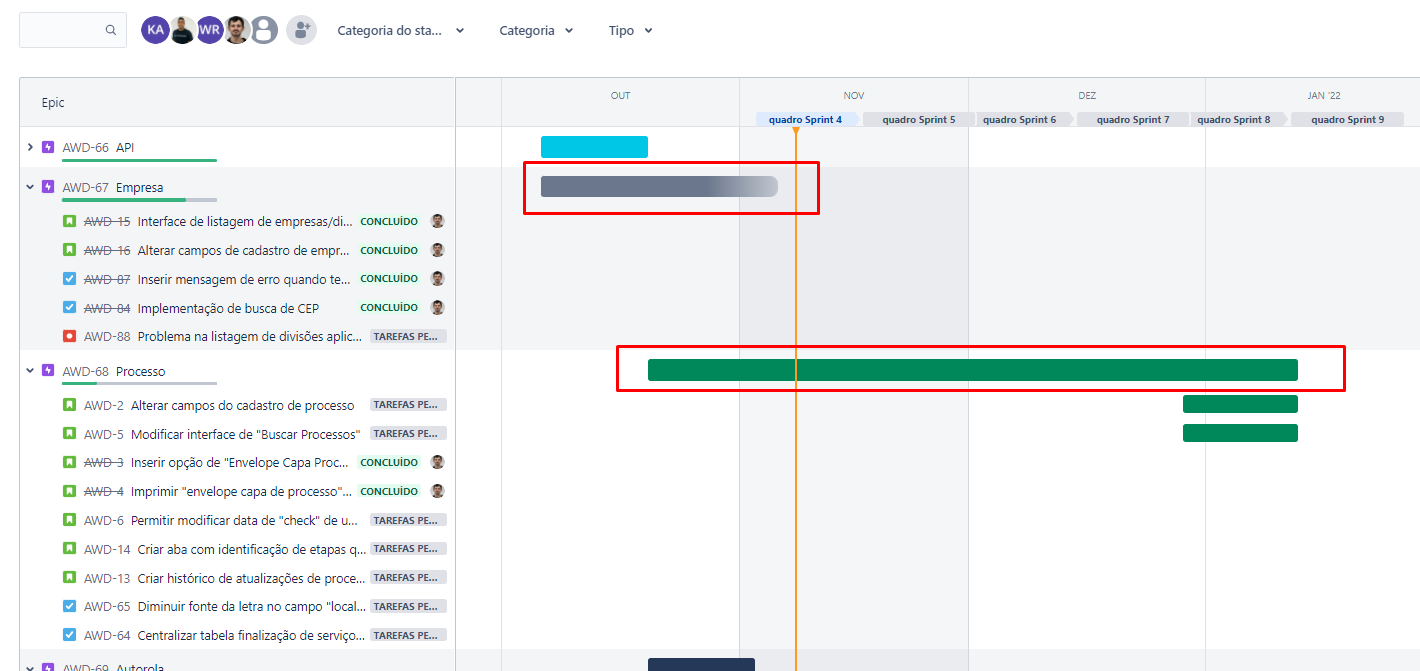The width and height of the screenshot is (1420, 671).
Task: Select the WR user avatar
Action: [209, 30]
